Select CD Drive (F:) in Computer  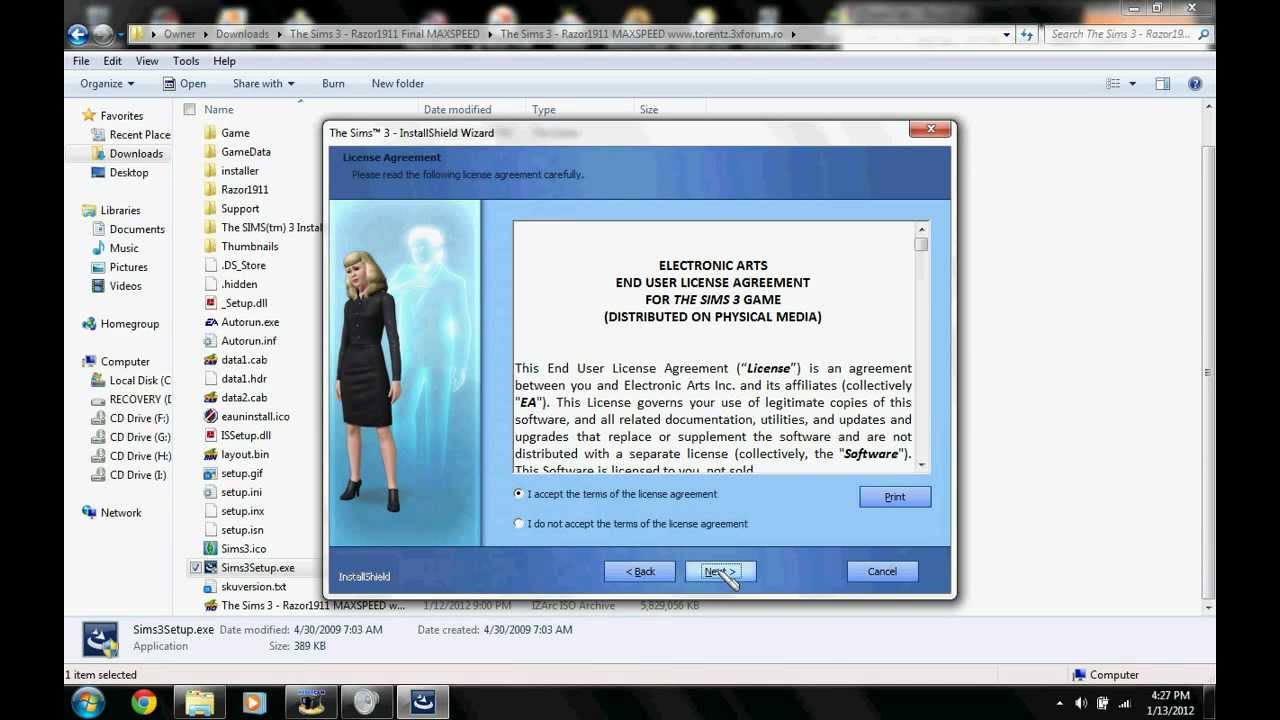tap(130, 418)
